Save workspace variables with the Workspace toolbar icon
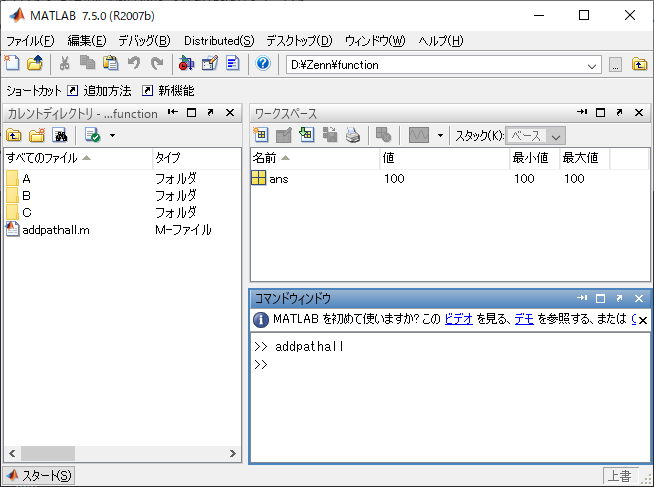654x487 pixels. pos(330,135)
